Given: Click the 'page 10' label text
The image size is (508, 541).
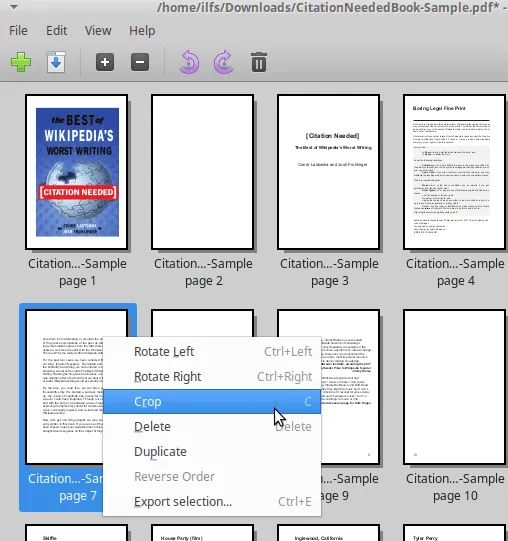Looking at the screenshot, I should click(455, 496).
